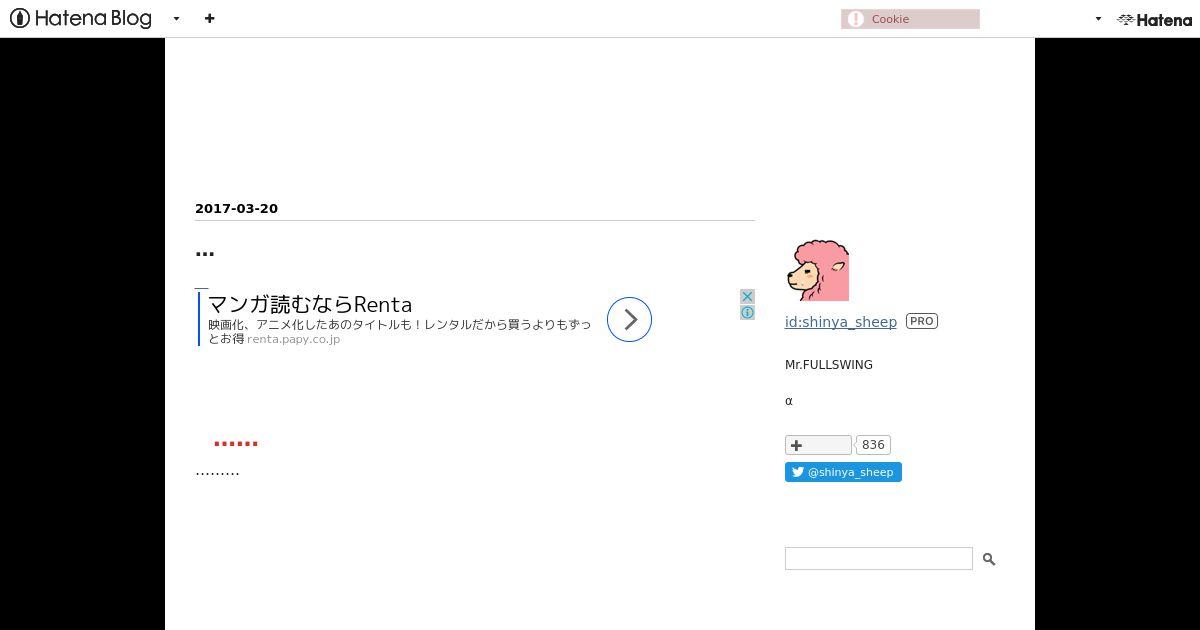1200x630 pixels.
Task: Focus the blog search input field
Action: tap(878, 558)
